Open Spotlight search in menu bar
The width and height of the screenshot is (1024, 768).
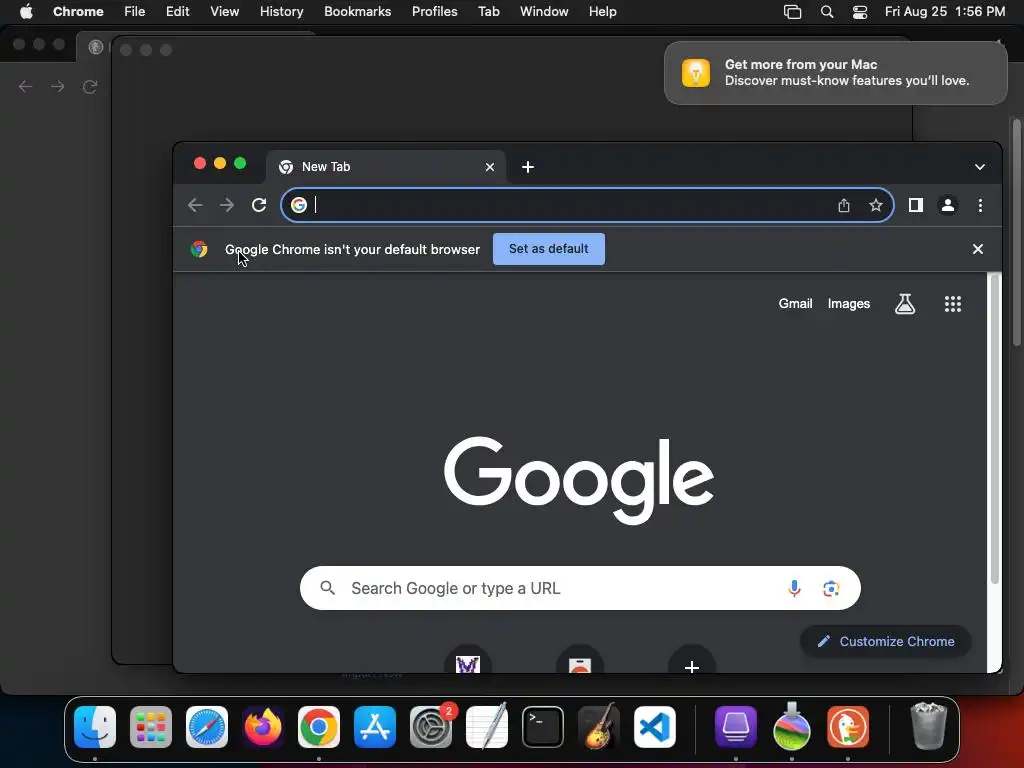click(827, 12)
